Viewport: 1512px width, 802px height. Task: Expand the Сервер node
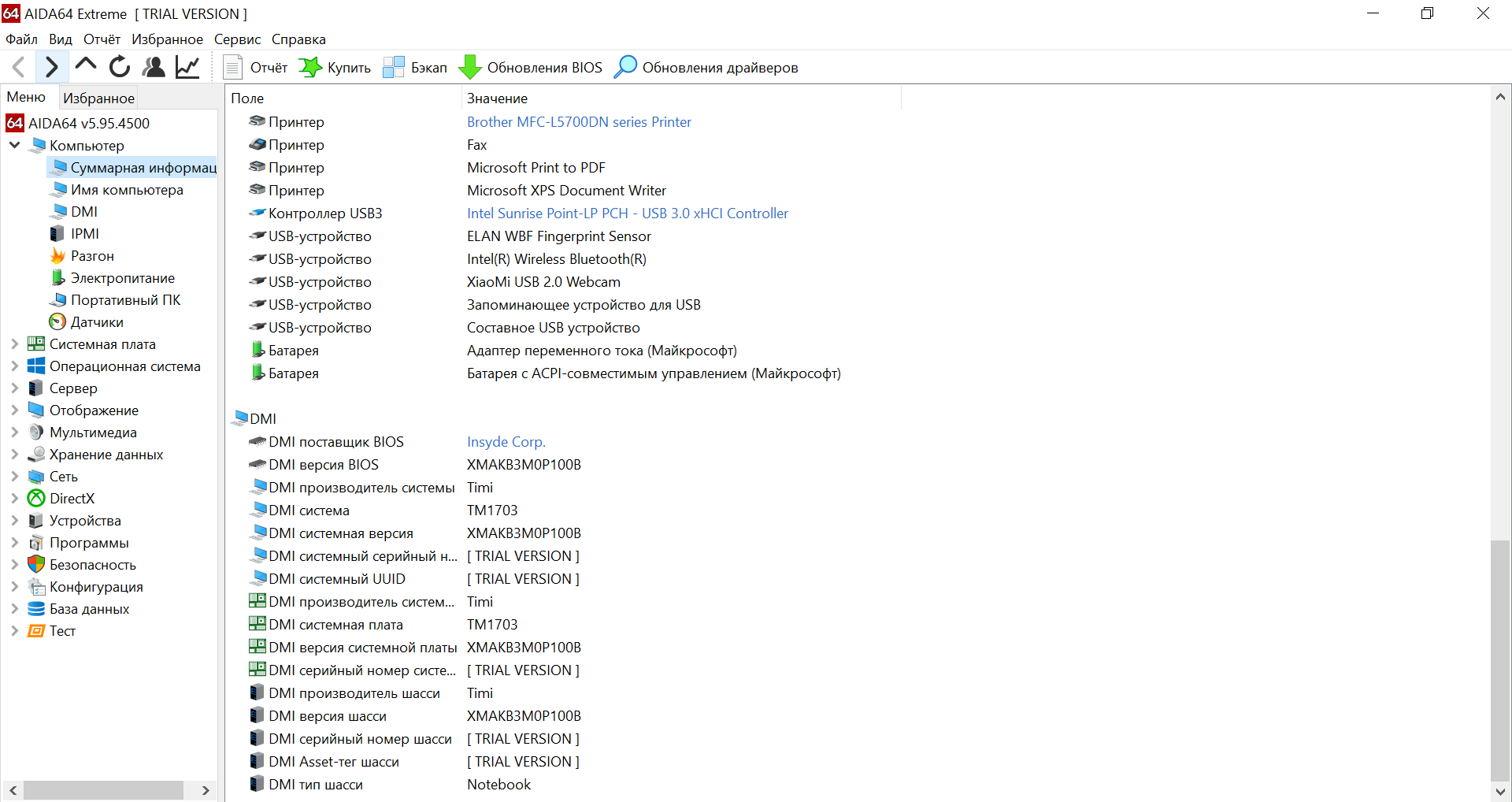tap(14, 388)
